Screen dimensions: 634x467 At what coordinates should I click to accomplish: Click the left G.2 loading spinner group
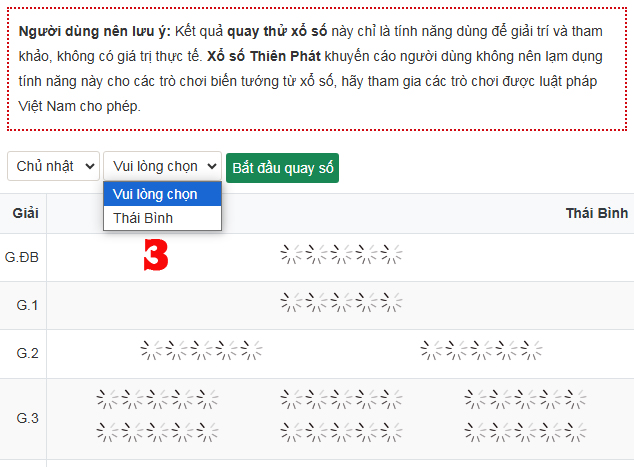point(201,350)
